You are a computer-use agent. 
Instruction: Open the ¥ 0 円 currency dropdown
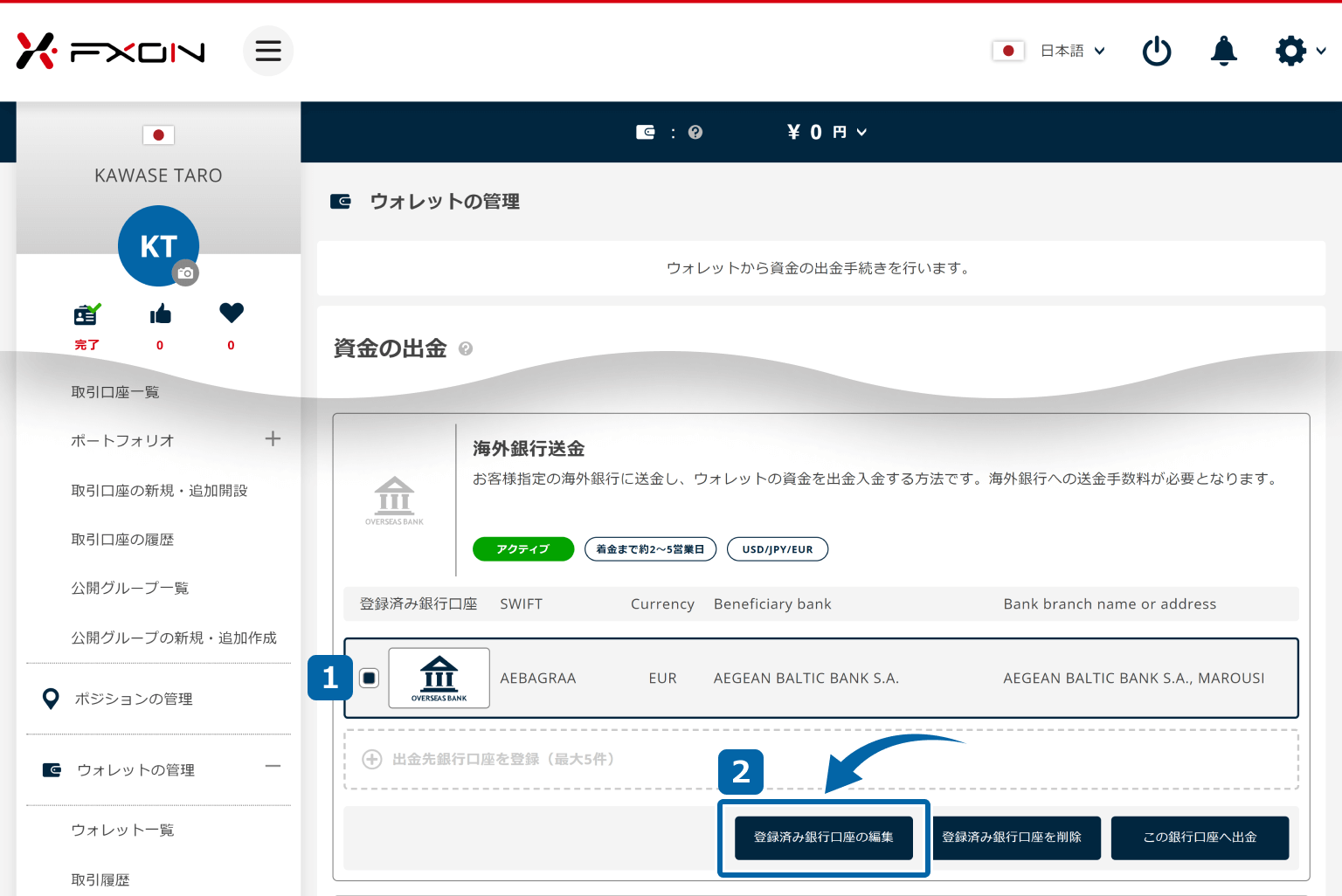tap(827, 132)
